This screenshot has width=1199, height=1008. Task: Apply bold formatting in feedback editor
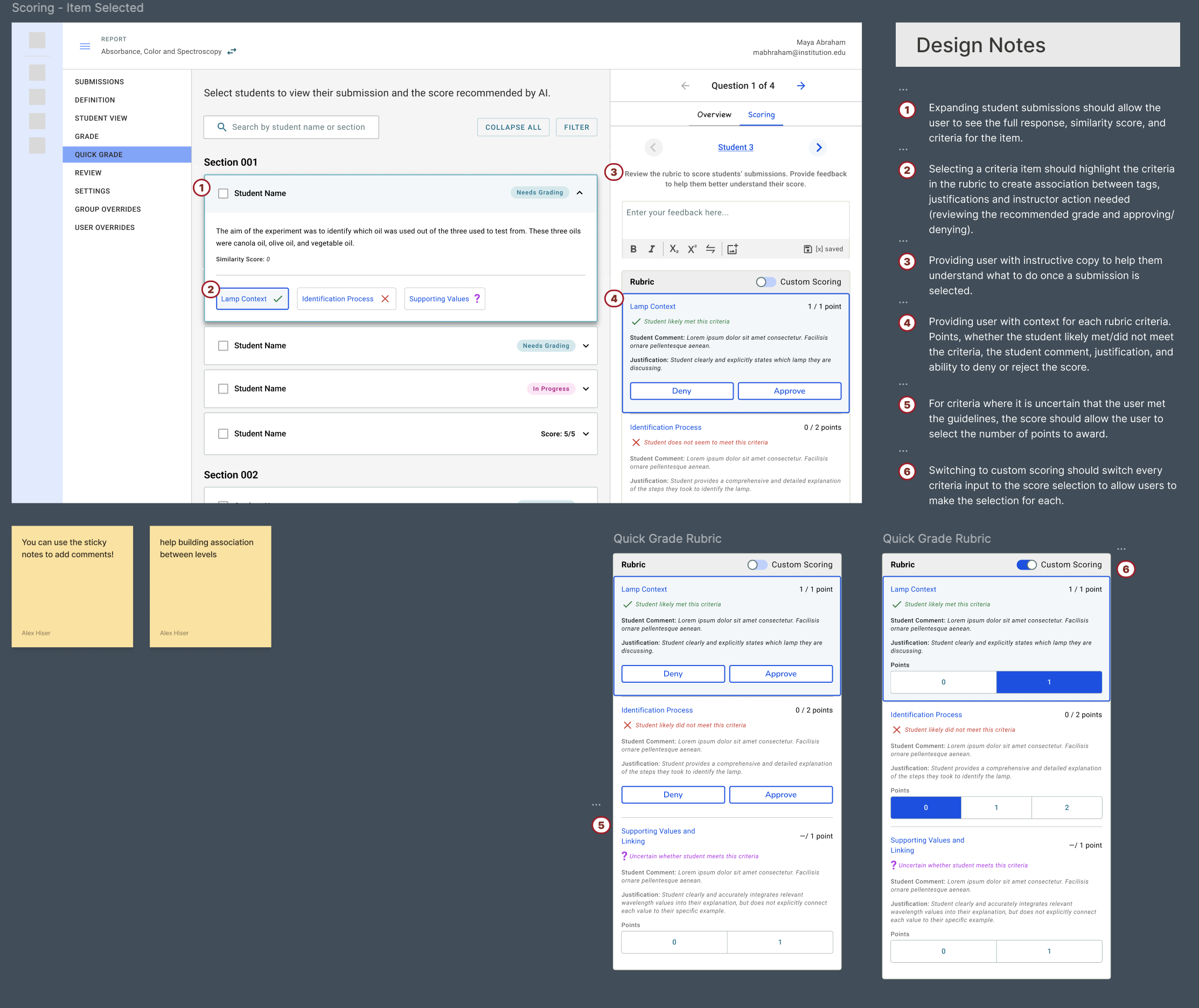coord(633,249)
